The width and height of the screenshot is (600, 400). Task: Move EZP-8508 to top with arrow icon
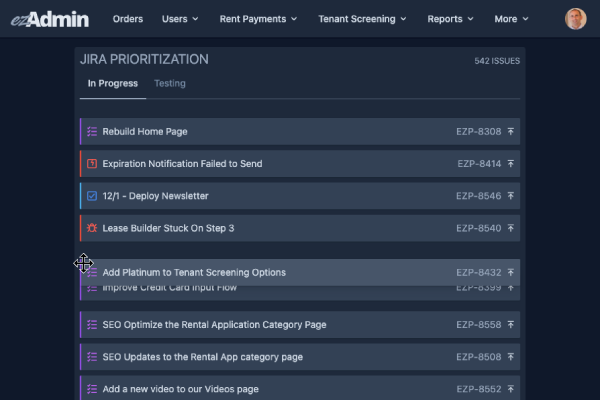pos(510,357)
